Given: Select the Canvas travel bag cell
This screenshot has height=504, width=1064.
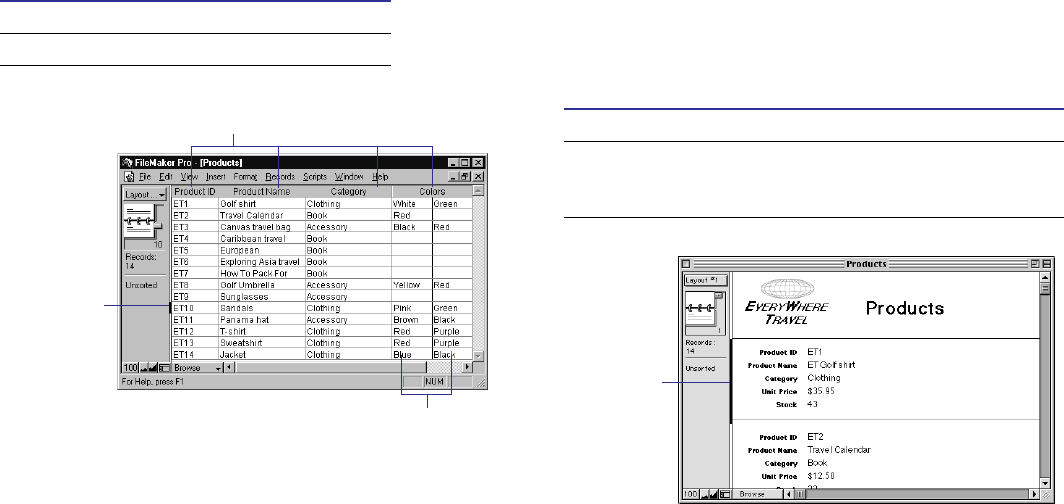Looking at the screenshot, I should (x=262, y=227).
